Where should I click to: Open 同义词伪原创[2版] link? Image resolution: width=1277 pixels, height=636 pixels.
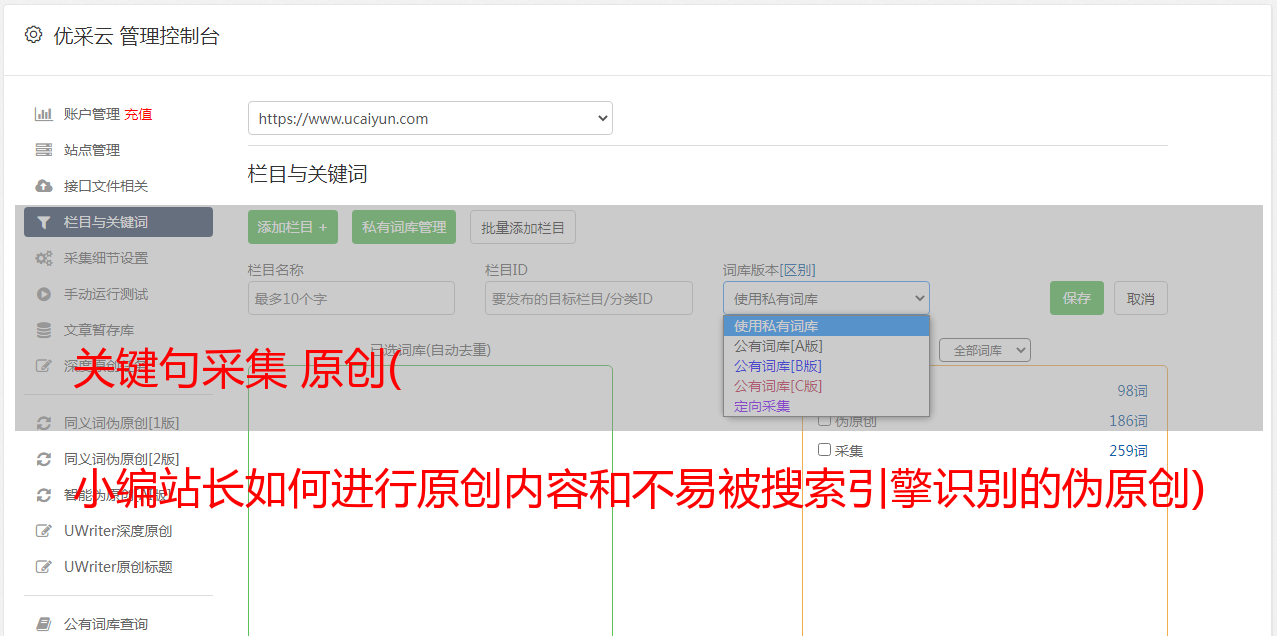click(122, 459)
